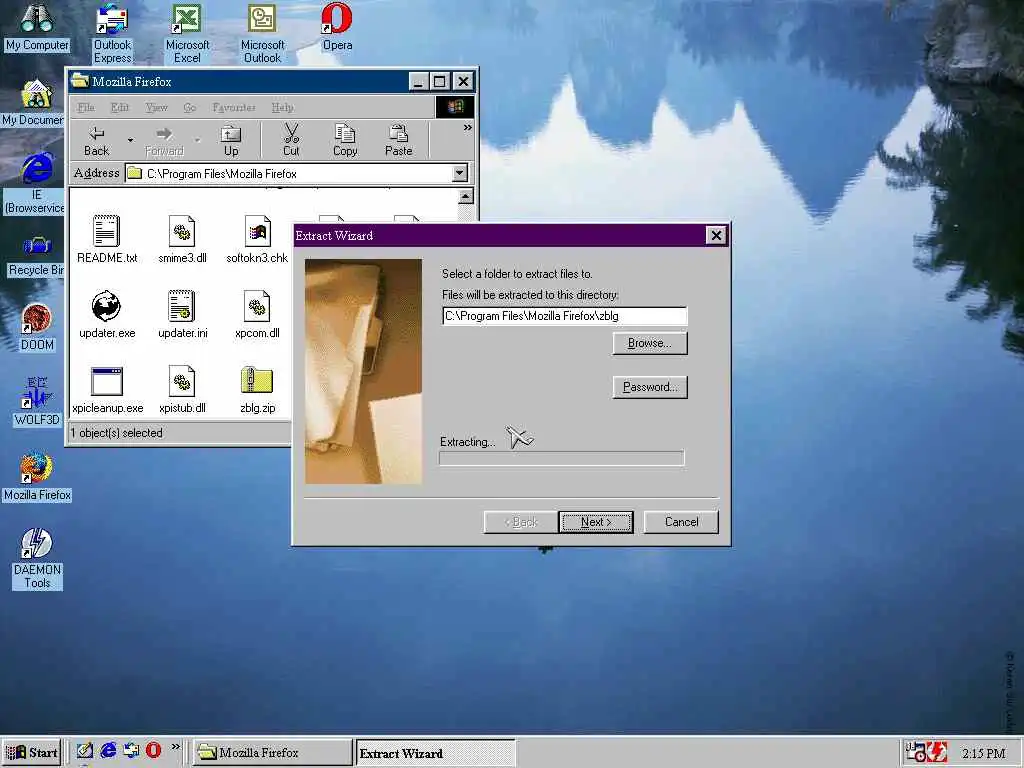Switch to Mozilla Firefox taskbar button
This screenshot has height=768, width=1024.
point(272,752)
